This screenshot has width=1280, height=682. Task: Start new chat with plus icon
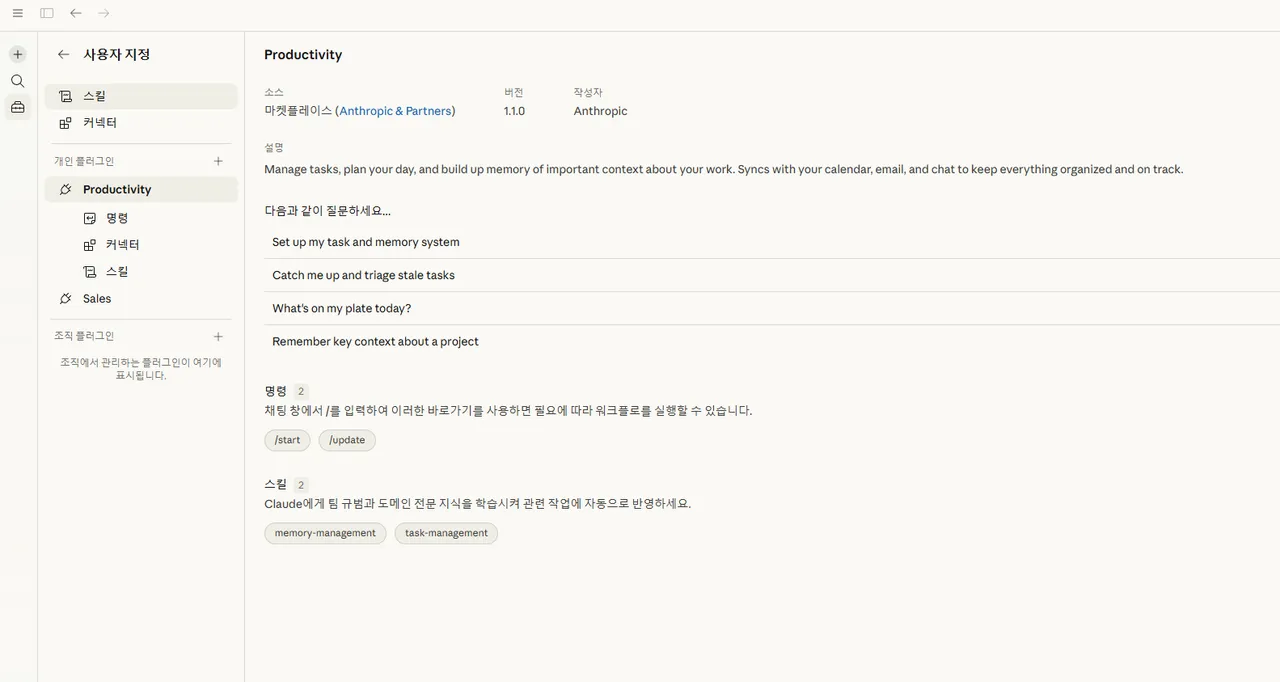[x=18, y=54]
